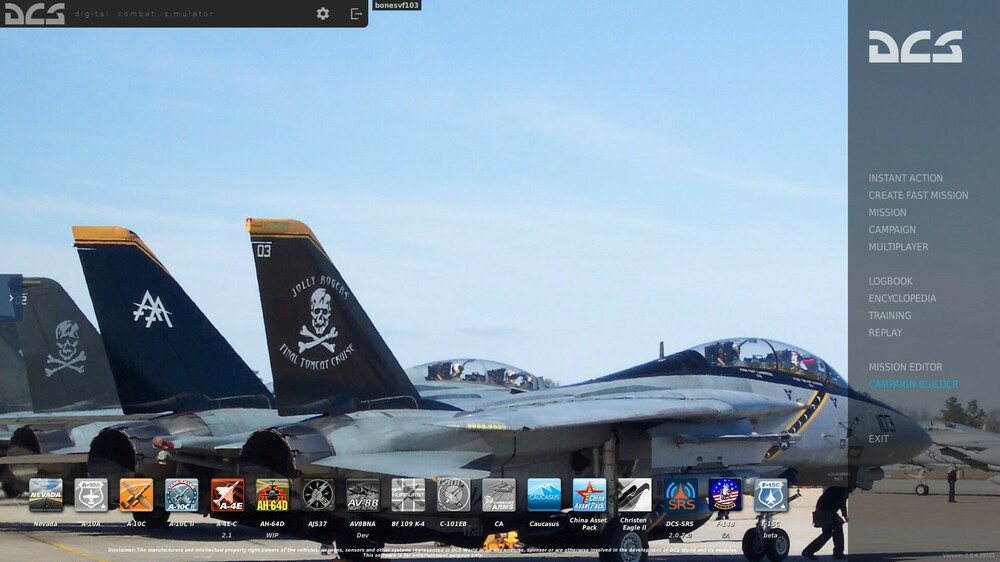
Task: Select the A-10A module icon
Action: [91, 495]
